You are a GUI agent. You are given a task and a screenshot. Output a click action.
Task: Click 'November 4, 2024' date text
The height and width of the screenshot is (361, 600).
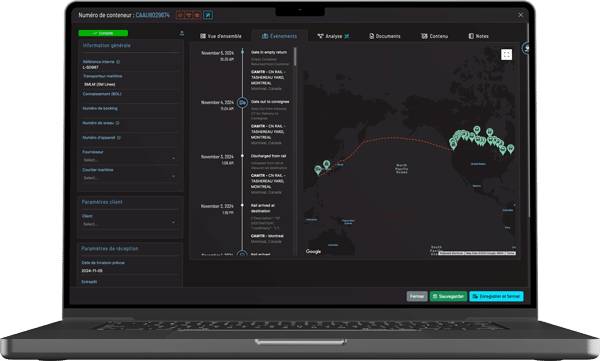coord(217,102)
